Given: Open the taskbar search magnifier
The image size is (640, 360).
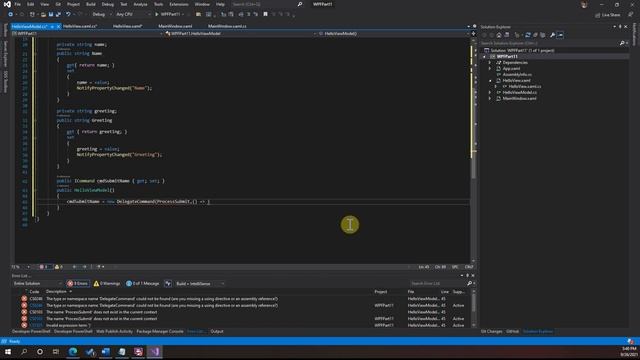Looking at the screenshot, I should pyautogui.click(x=24, y=351).
